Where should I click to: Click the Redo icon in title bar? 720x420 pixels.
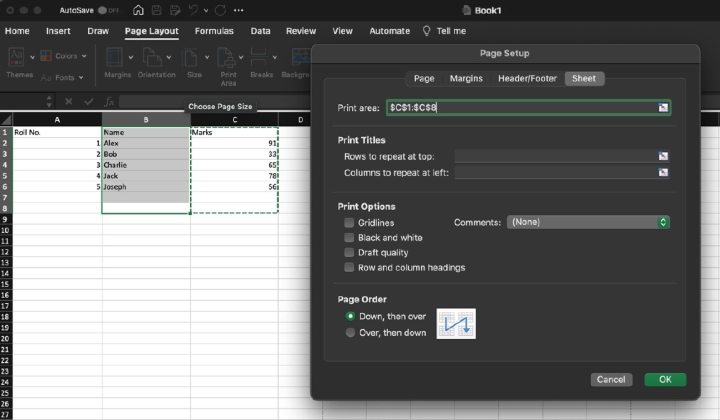pyautogui.click(x=220, y=10)
